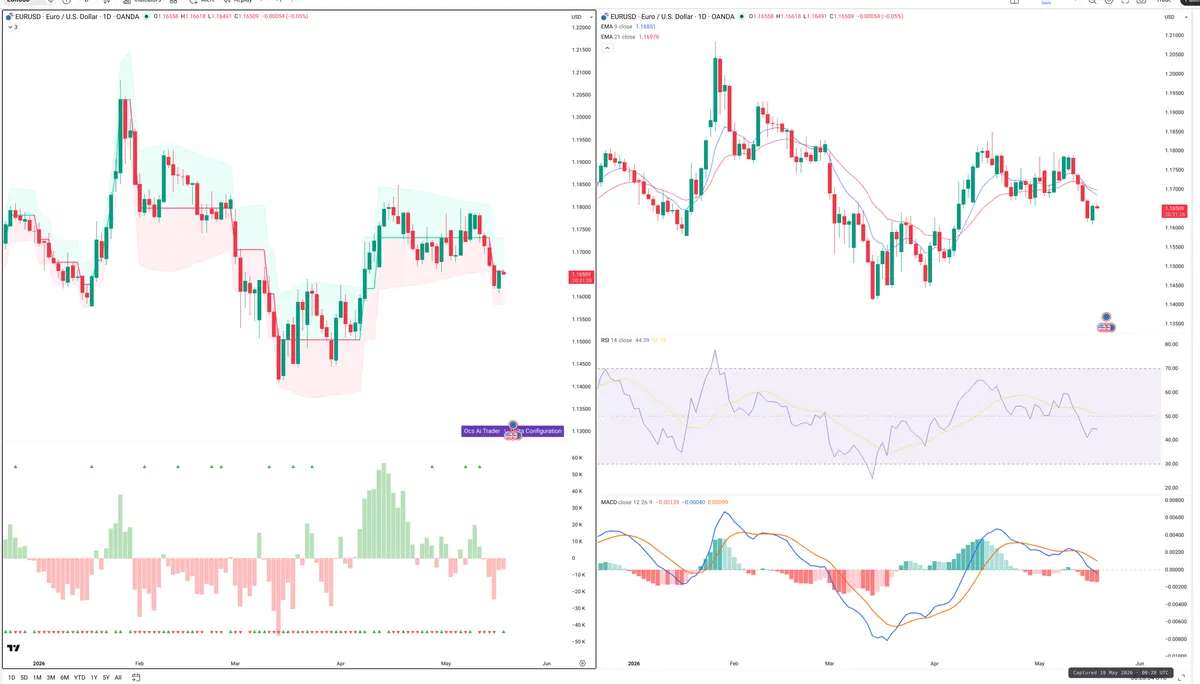
Task: Click the left chart current price label 1.16509
Action: [x=580, y=276]
